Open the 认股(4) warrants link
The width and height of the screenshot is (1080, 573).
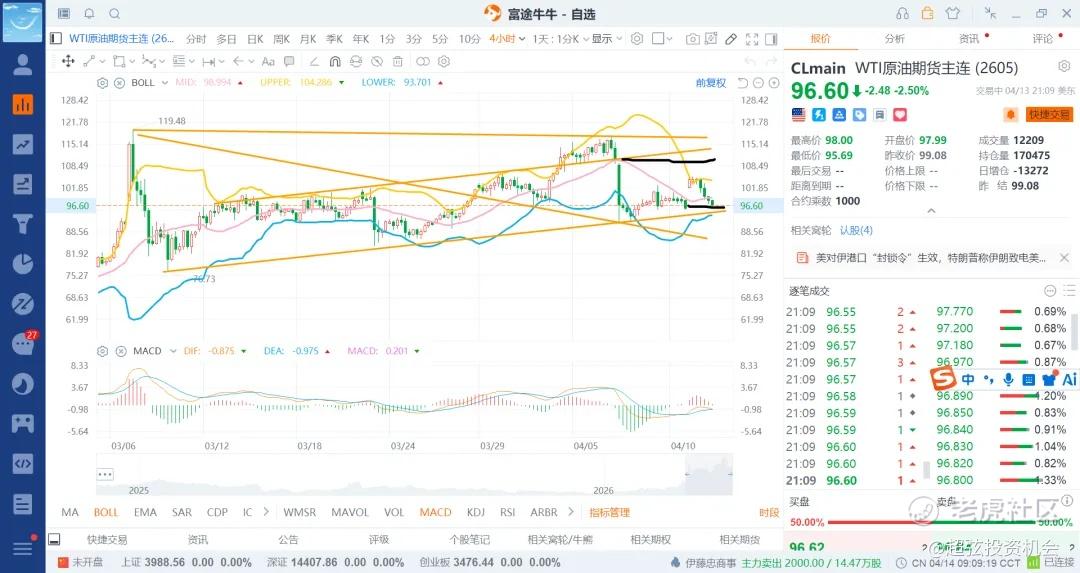tap(856, 230)
